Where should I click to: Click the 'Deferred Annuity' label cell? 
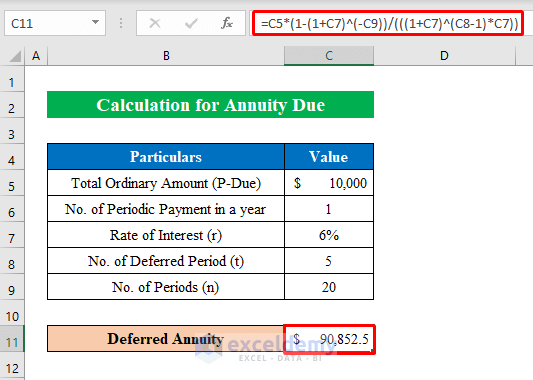click(166, 339)
